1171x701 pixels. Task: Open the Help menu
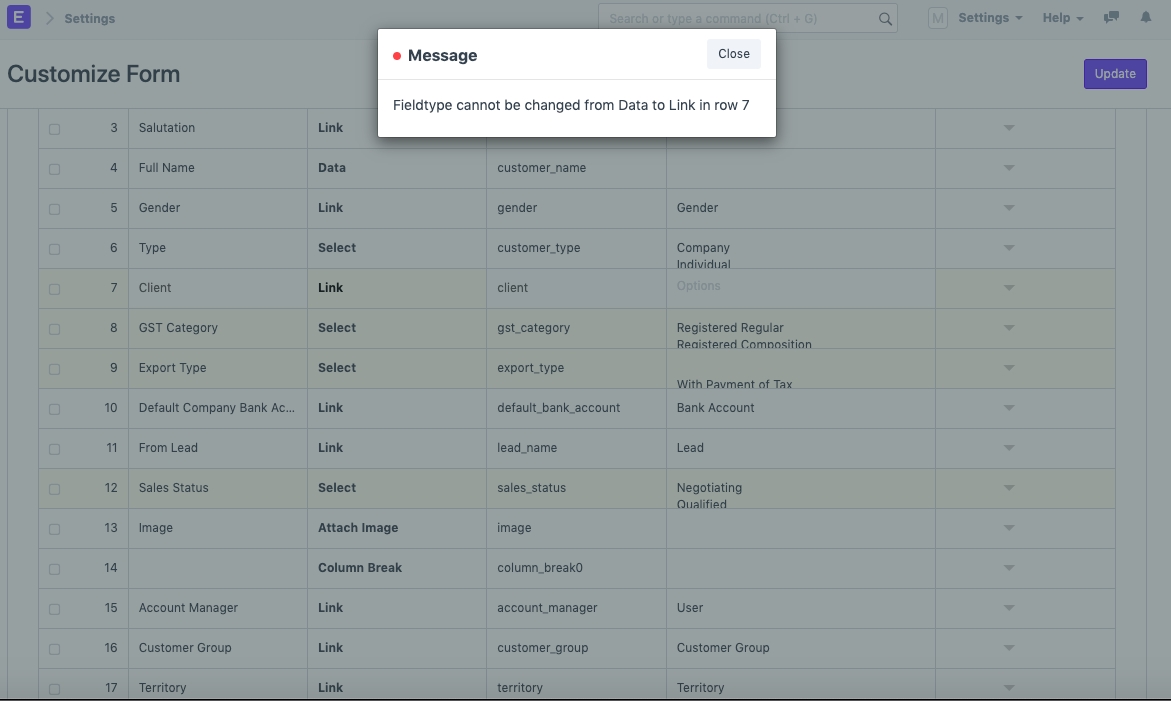coord(1063,18)
